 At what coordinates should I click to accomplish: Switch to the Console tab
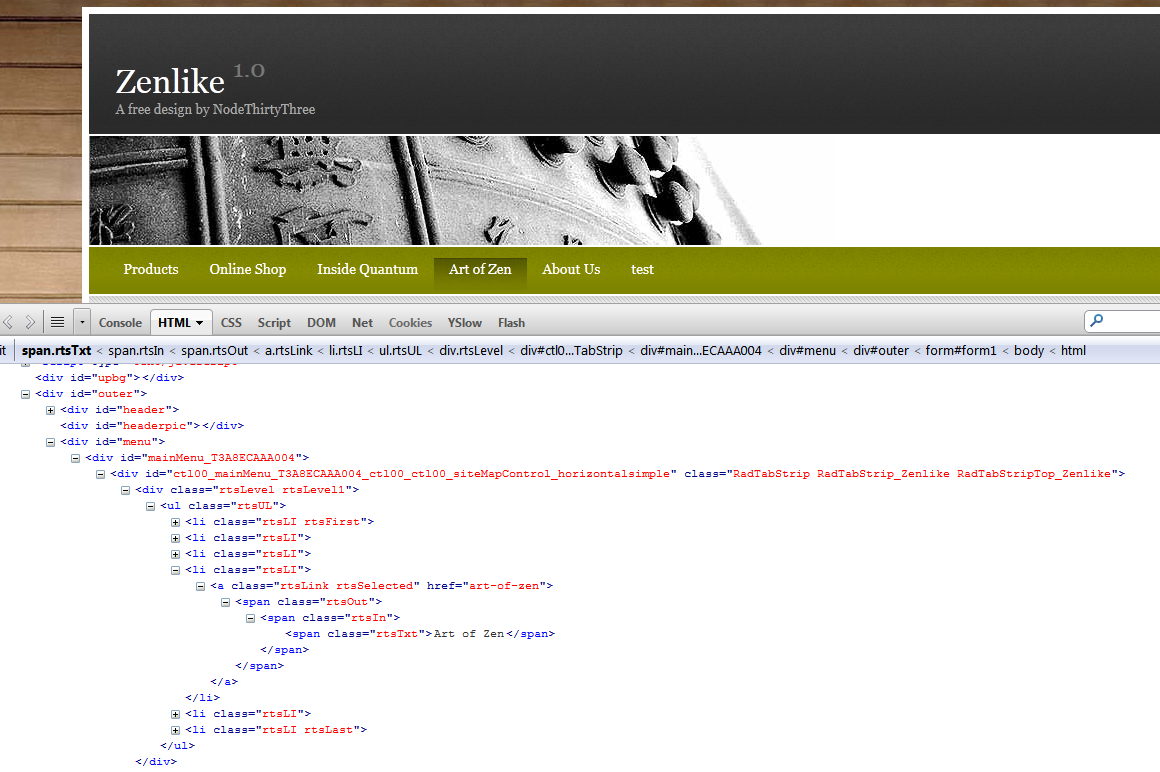[120, 322]
